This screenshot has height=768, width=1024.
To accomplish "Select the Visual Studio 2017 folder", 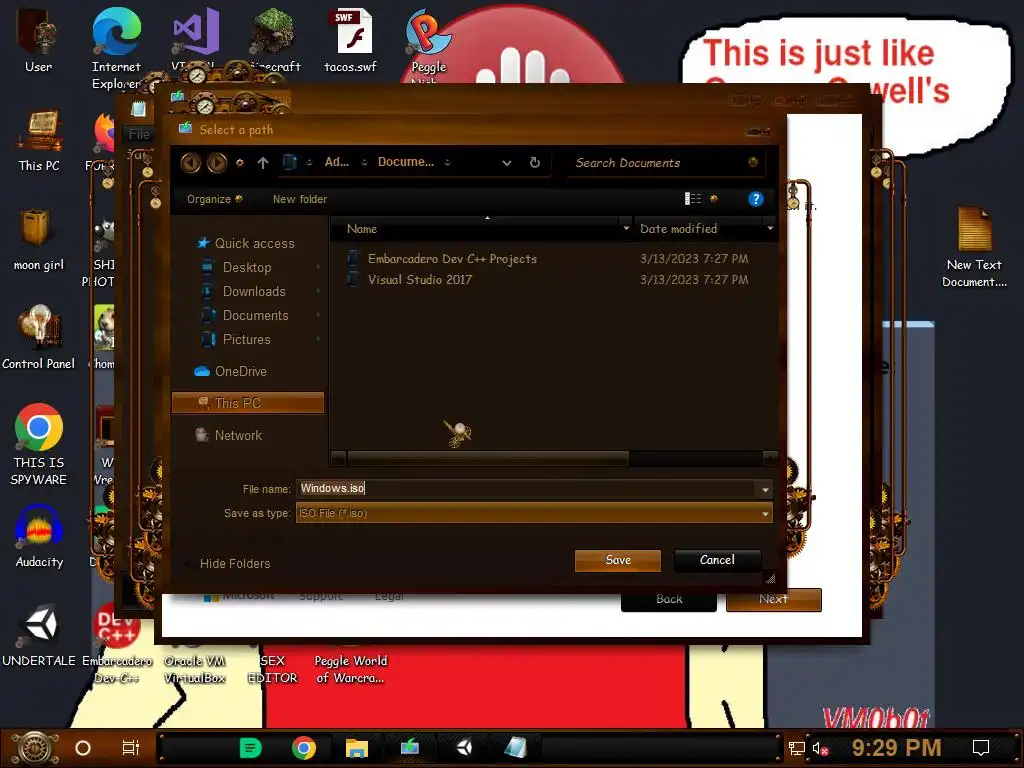I will tap(410, 280).
